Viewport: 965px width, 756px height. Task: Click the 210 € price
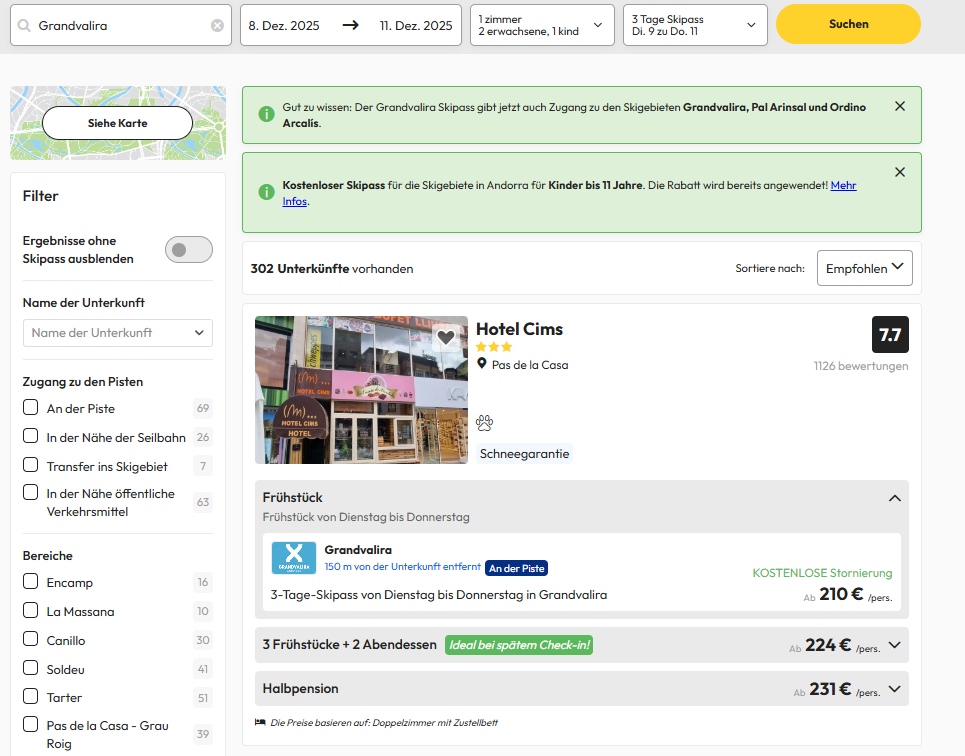tap(841, 594)
